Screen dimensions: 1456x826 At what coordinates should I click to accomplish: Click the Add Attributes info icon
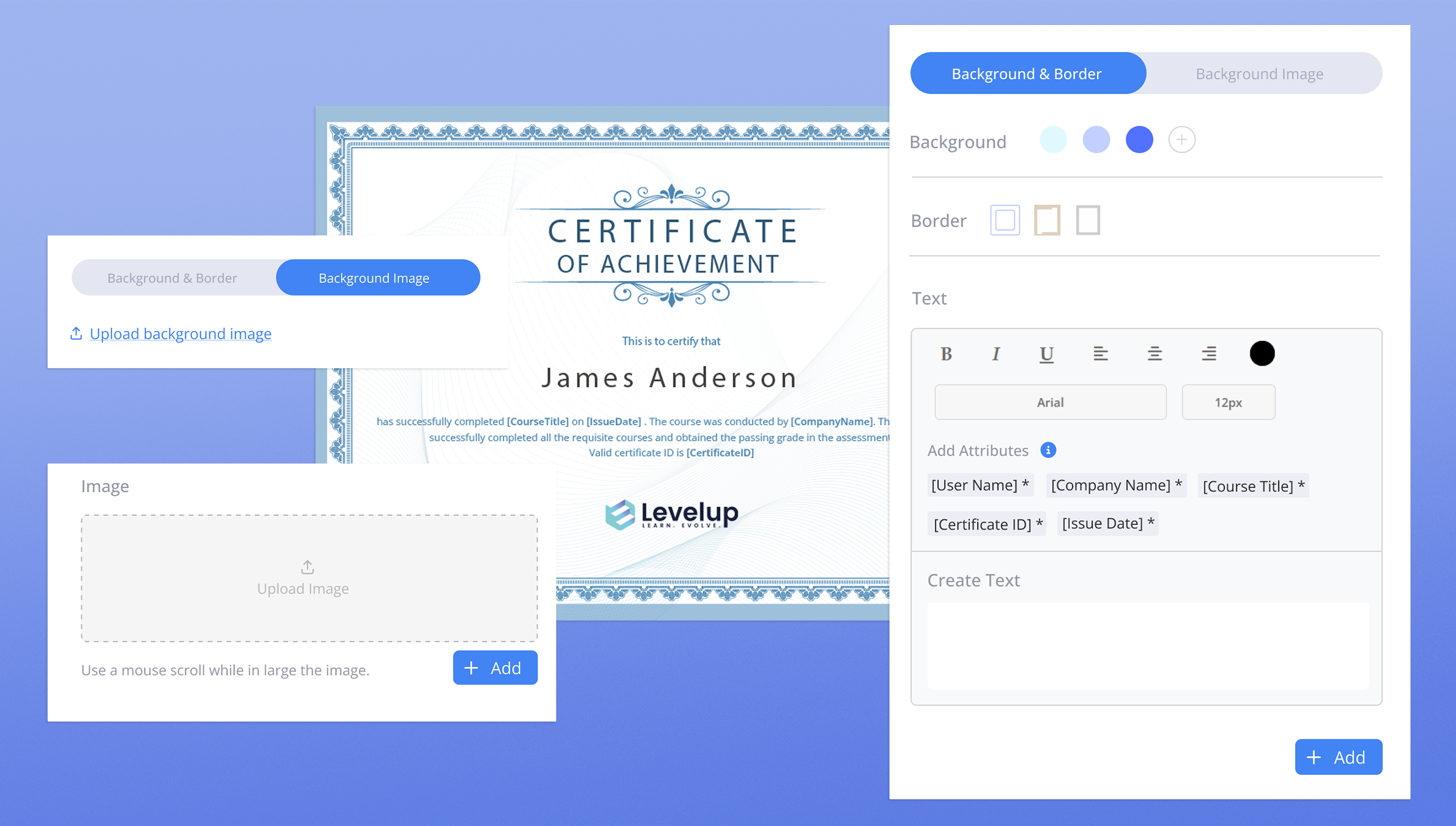(x=1048, y=450)
